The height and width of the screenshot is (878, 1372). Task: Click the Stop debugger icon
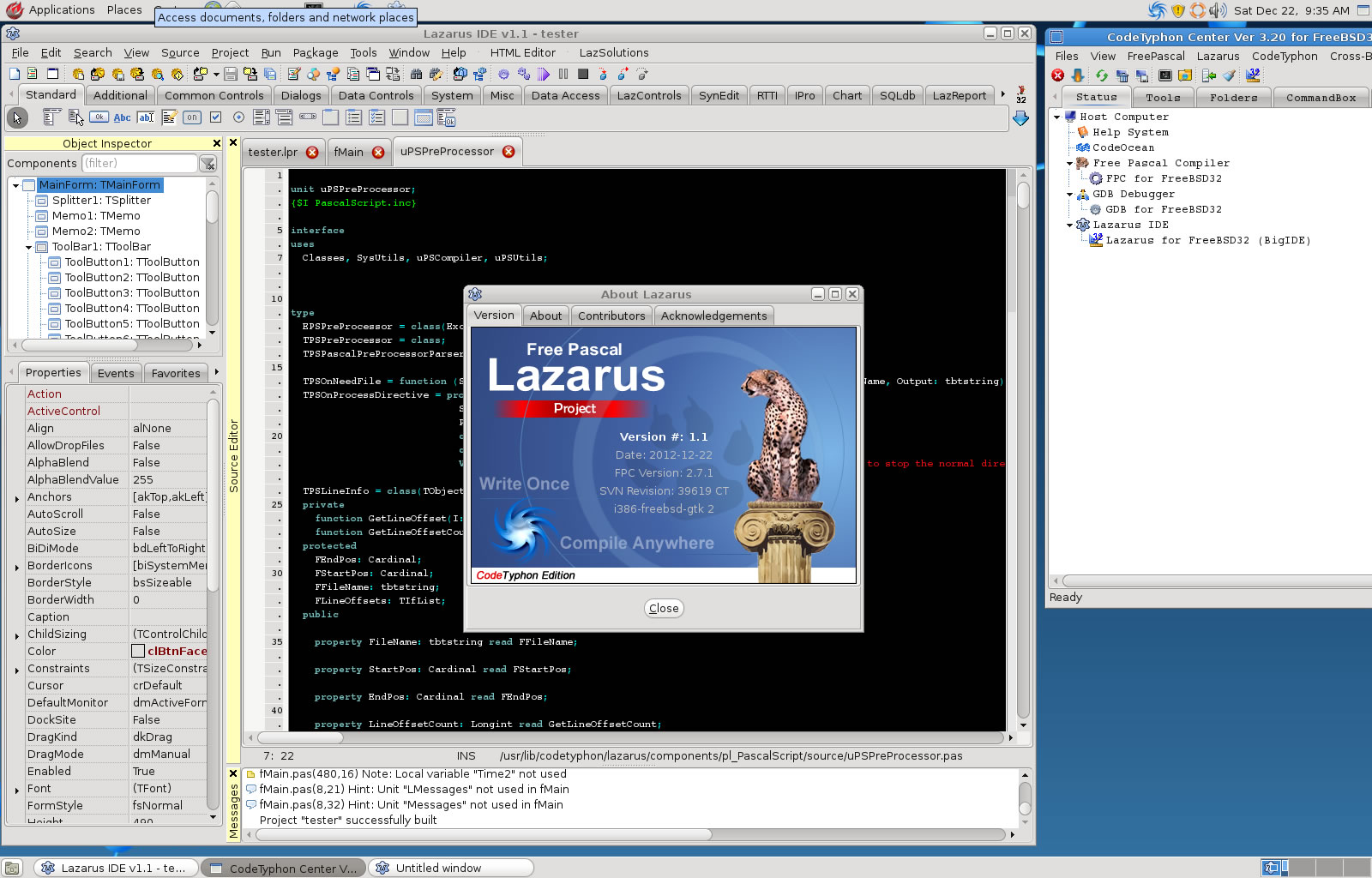pos(583,75)
